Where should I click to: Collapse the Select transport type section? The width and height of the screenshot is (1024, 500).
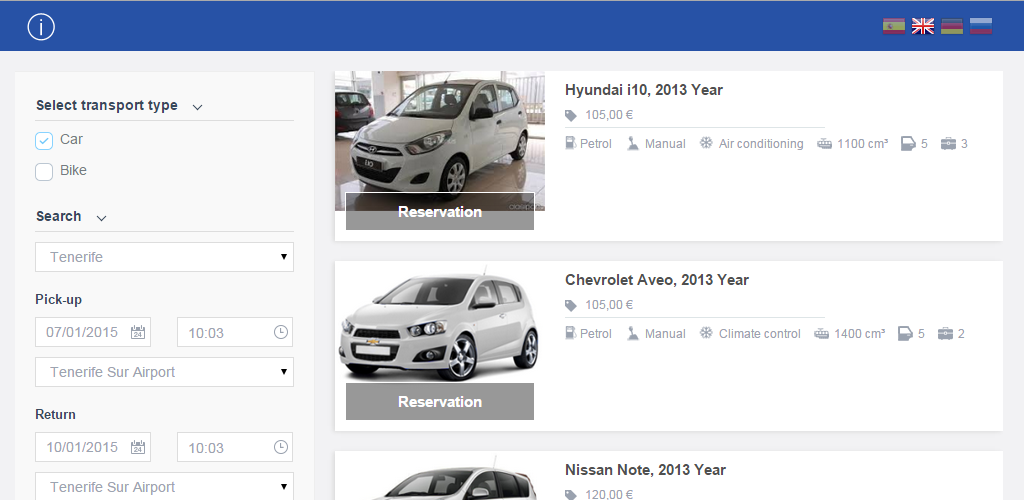pos(197,107)
